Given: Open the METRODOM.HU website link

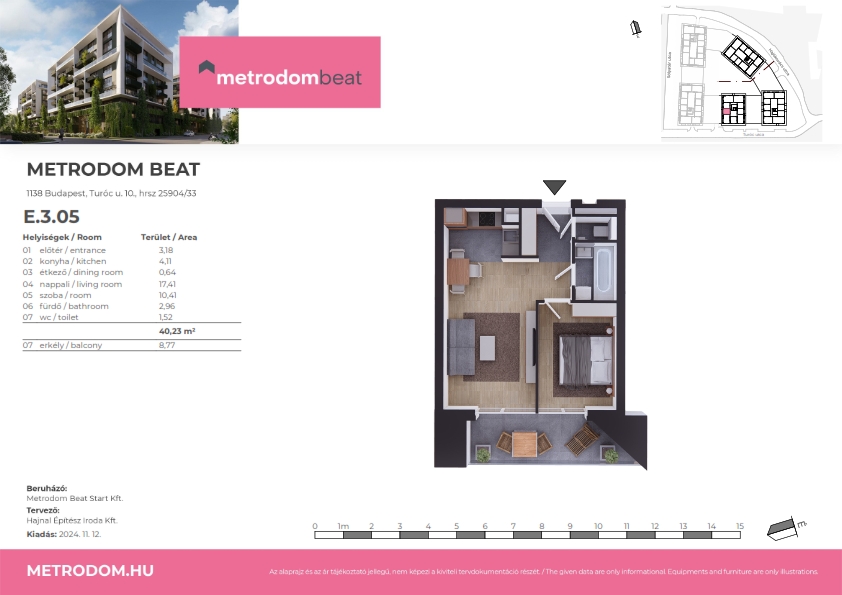Looking at the screenshot, I should pyautogui.click(x=90, y=570).
